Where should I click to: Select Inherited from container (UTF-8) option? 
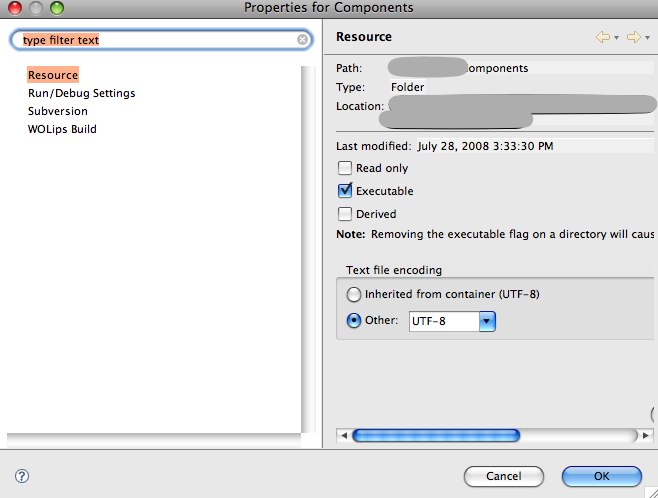pyautogui.click(x=353, y=294)
